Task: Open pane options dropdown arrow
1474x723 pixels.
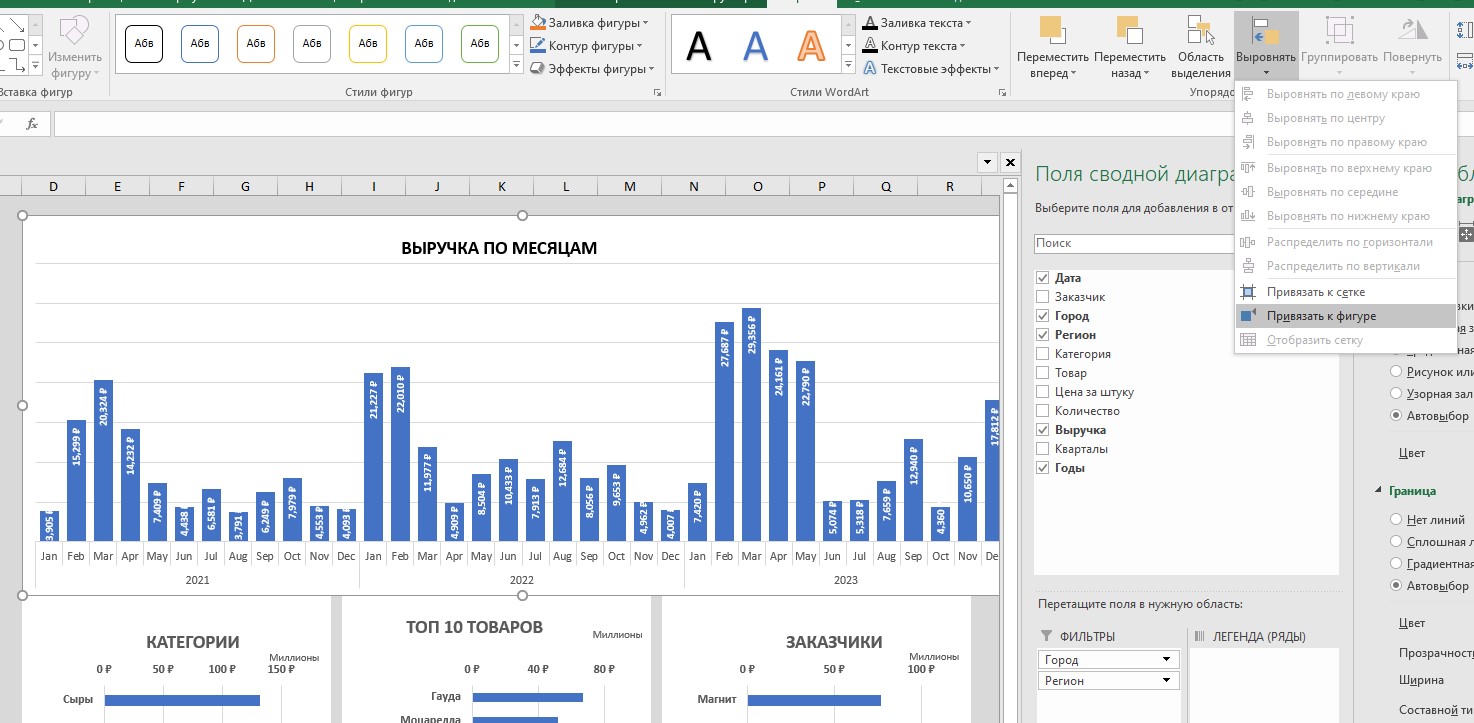Action: (x=987, y=162)
